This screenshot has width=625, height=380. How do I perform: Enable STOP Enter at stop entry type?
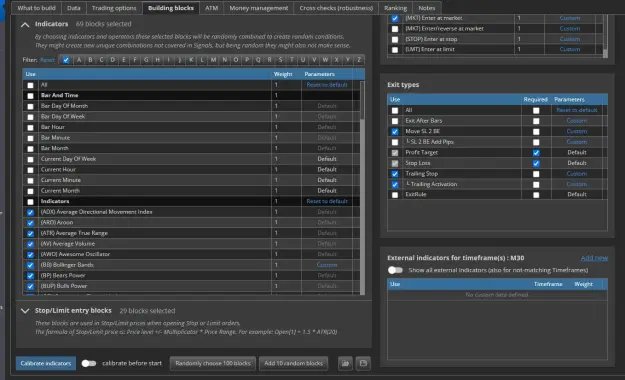(395, 39)
